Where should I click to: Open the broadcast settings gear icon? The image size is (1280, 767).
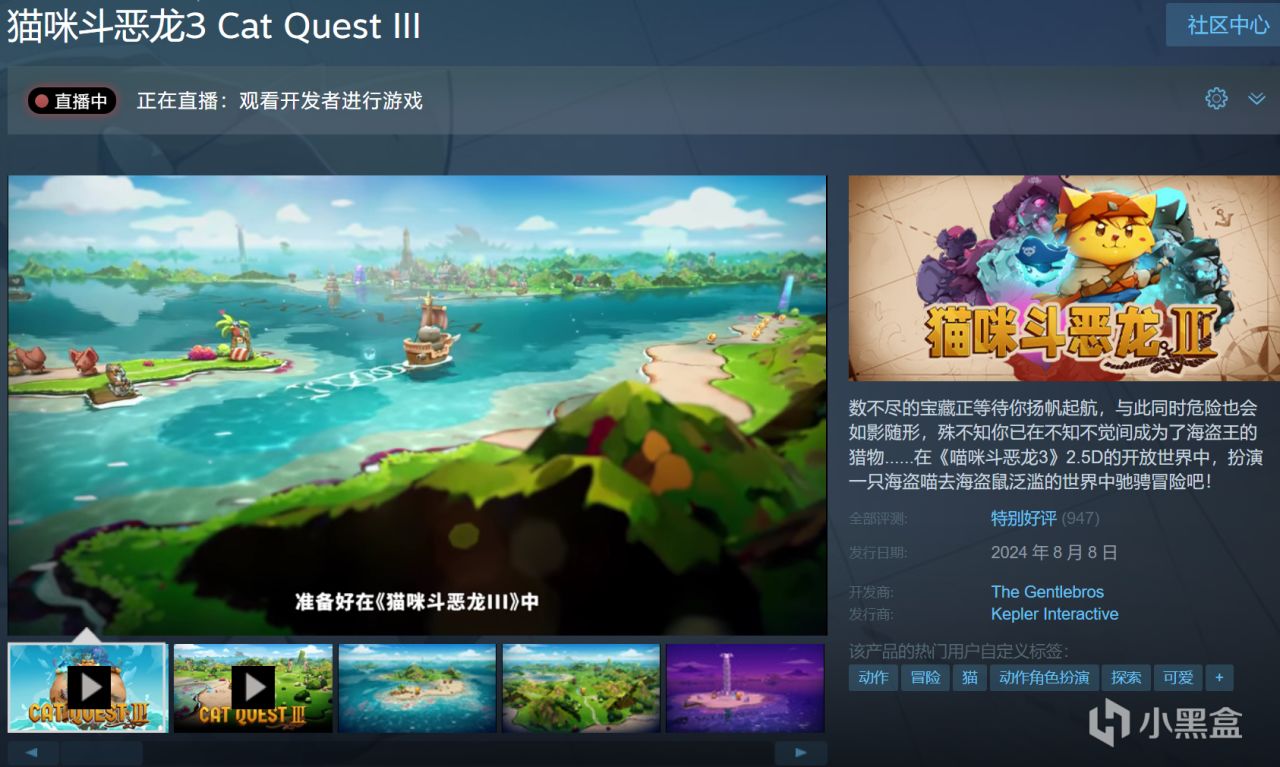[x=1216, y=98]
